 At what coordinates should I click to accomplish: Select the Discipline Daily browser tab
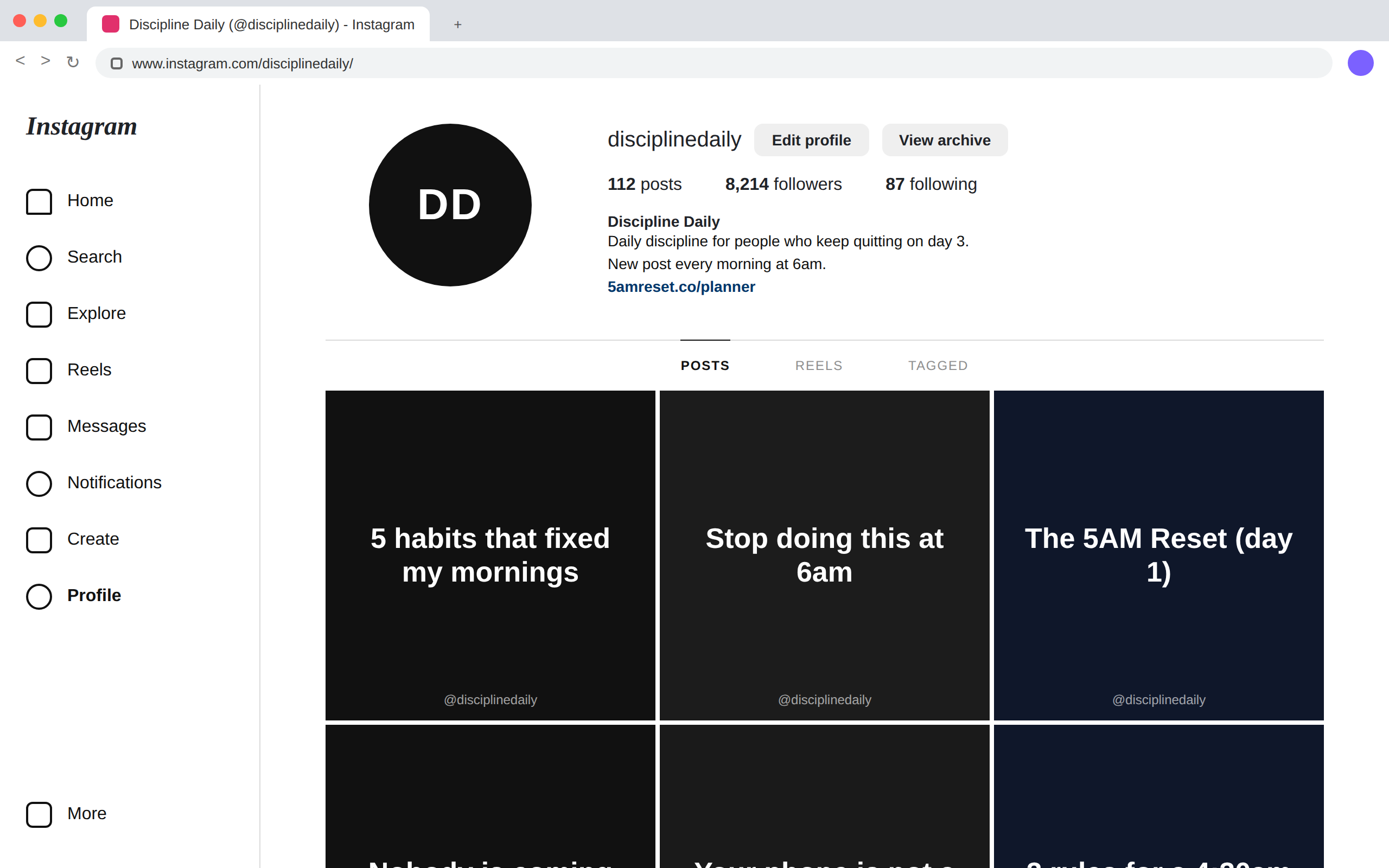click(258, 24)
